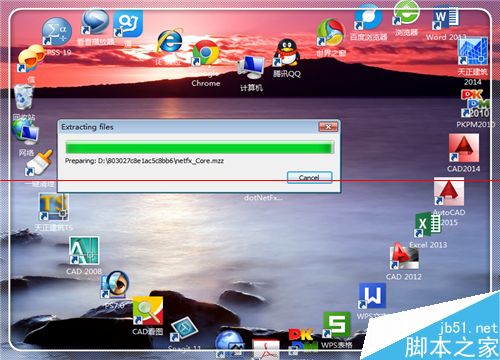
Task: Open the brush cleanup tool shortcut
Action: [x=39, y=163]
